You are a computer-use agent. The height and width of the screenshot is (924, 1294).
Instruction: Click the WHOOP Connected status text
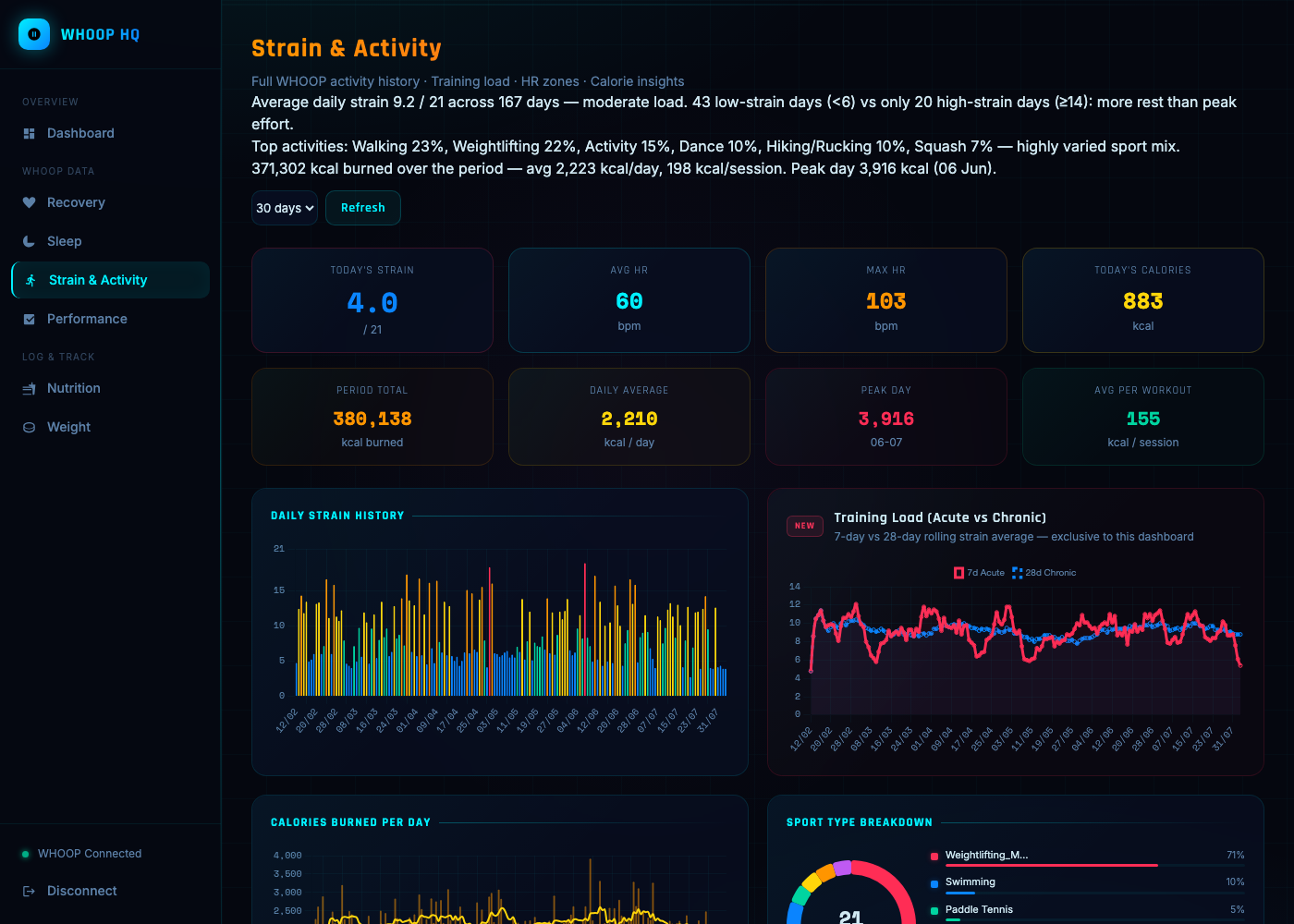tap(90, 854)
